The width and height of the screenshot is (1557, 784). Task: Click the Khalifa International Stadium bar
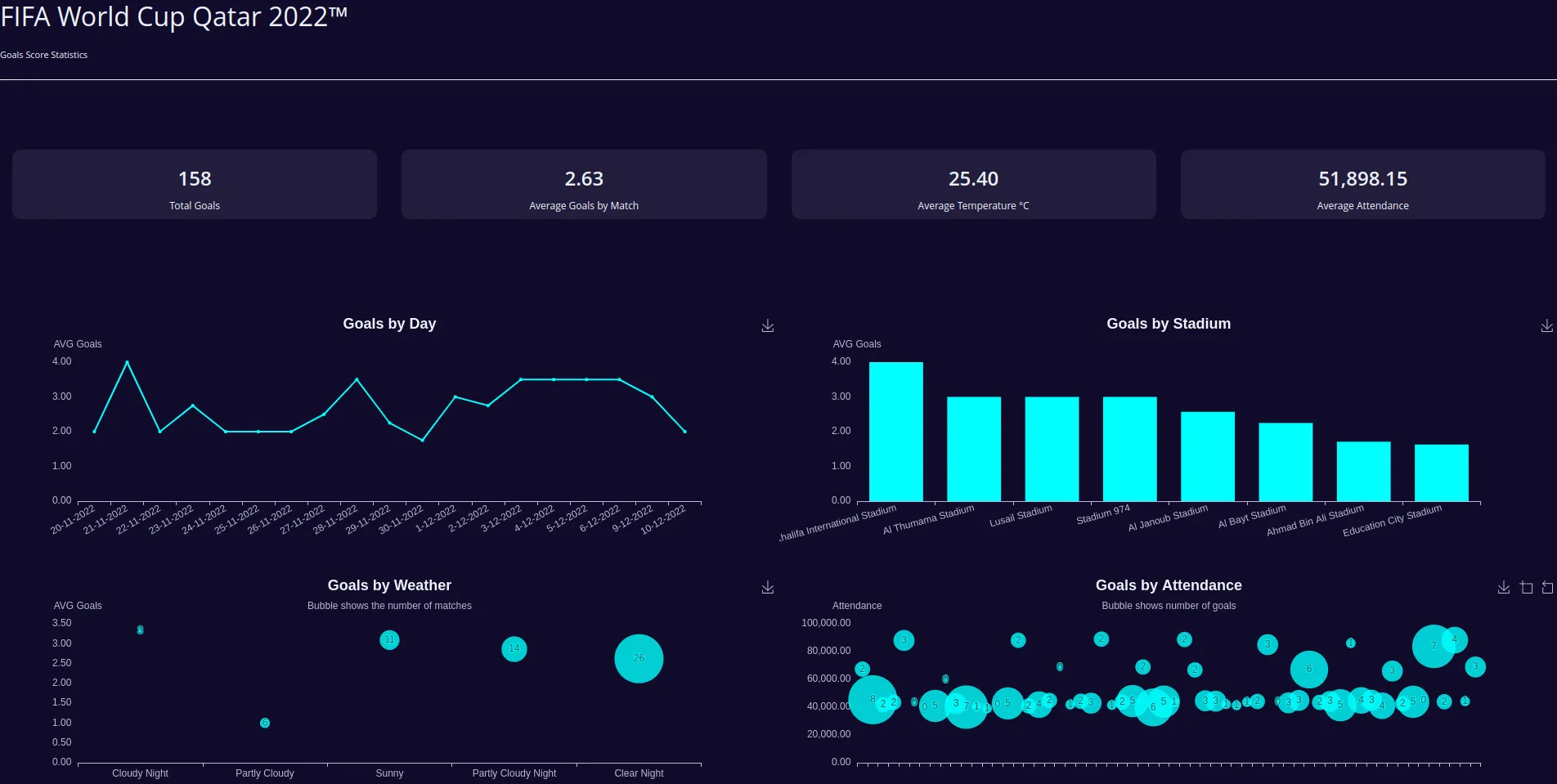(x=896, y=432)
